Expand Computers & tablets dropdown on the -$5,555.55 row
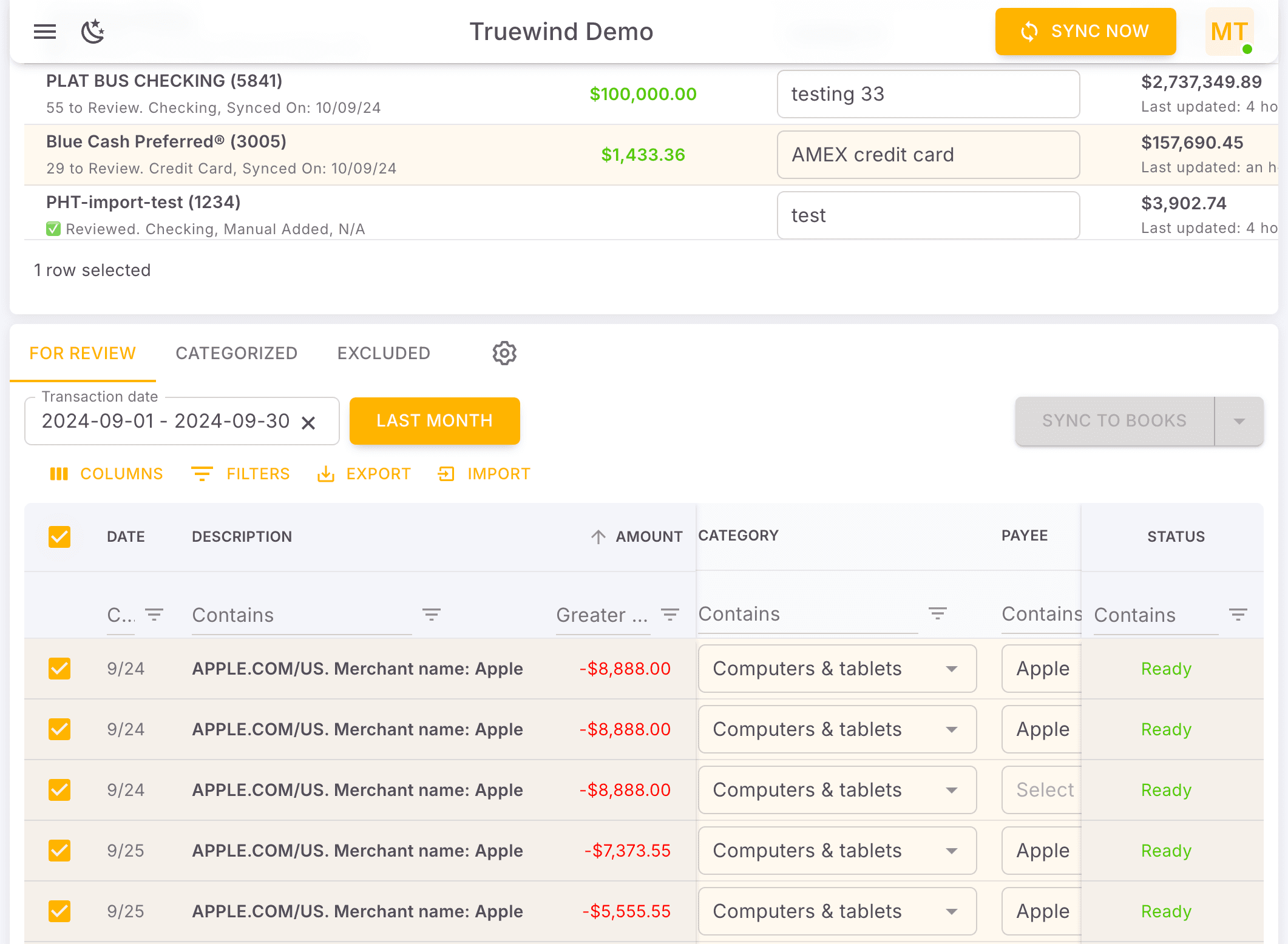 click(952, 911)
